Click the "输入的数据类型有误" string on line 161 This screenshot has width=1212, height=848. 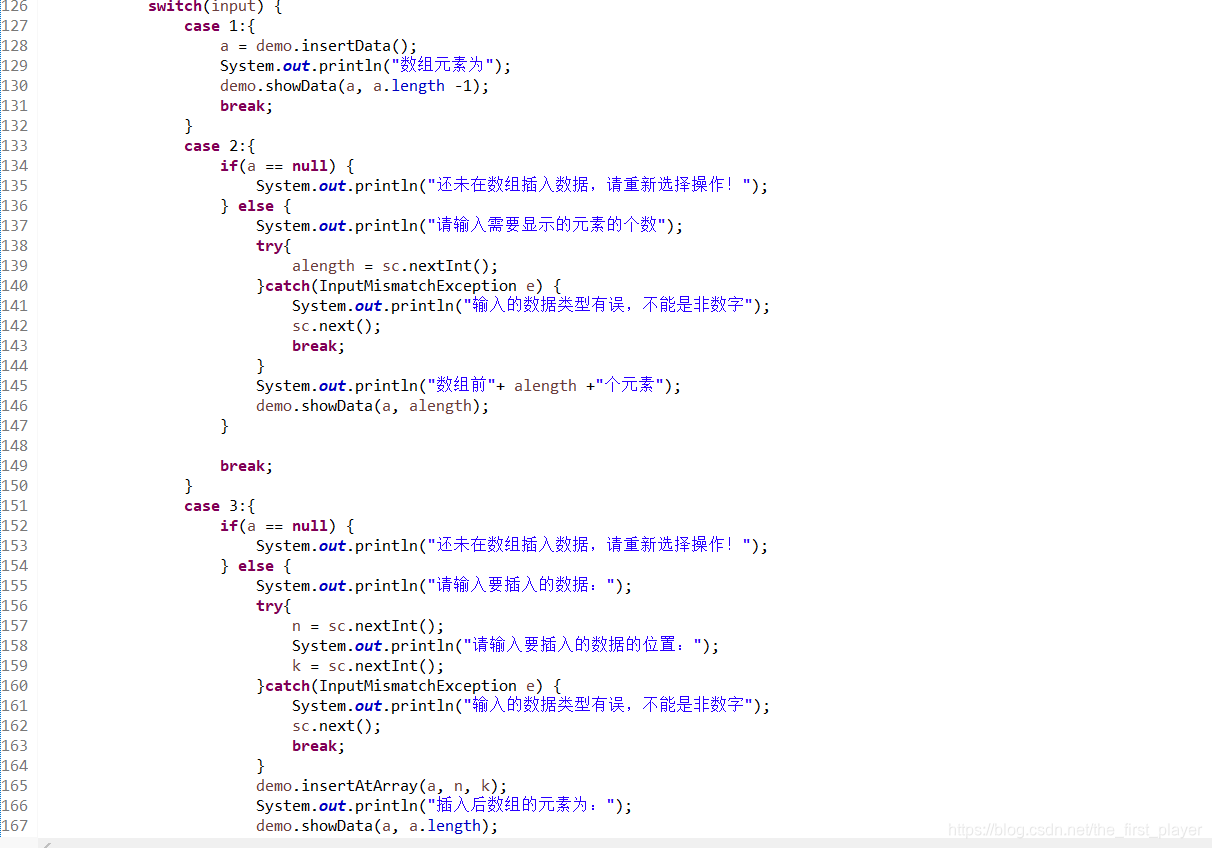pyautogui.click(x=606, y=706)
